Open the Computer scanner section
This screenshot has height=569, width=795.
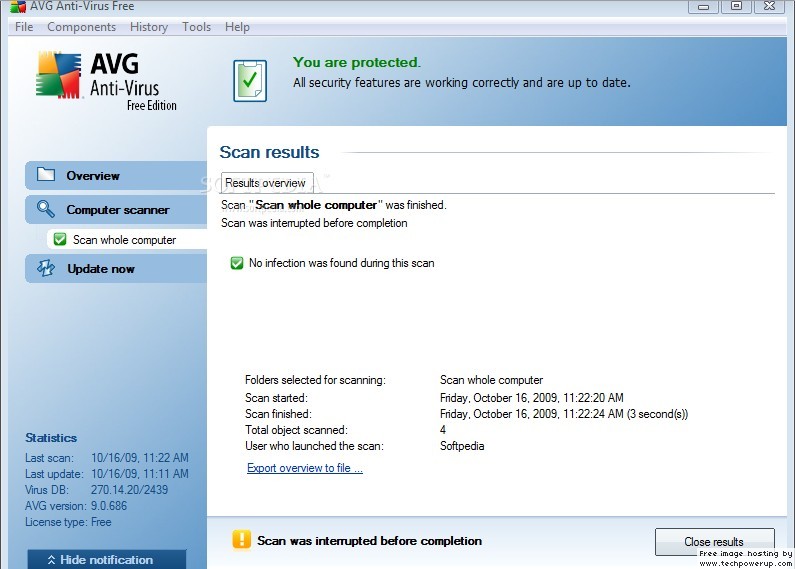(116, 209)
